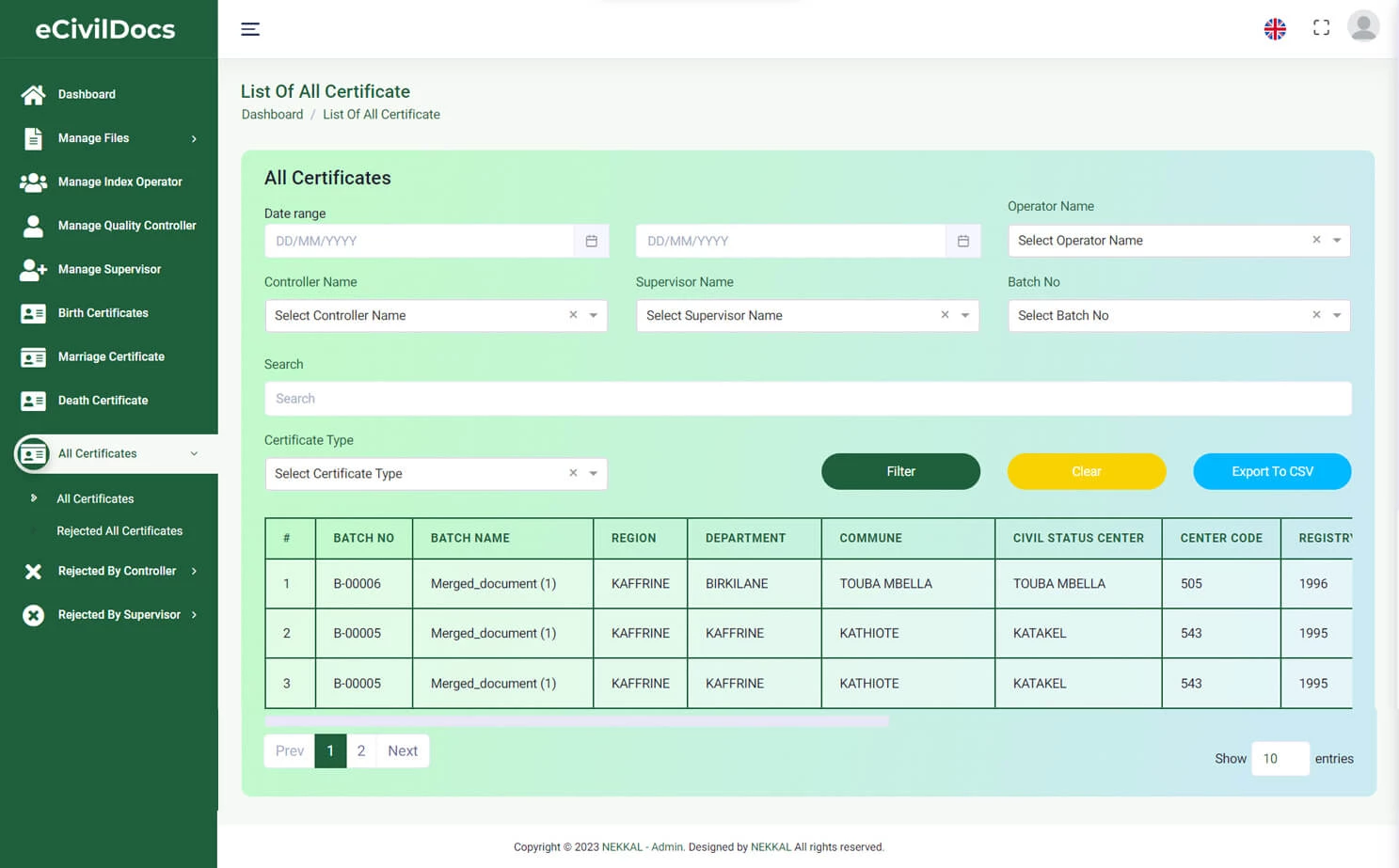The height and width of the screenshot is (868, 1399).
Task: Click the Rejected By Supervisor cross icon
Action: (x=34, y=615)
